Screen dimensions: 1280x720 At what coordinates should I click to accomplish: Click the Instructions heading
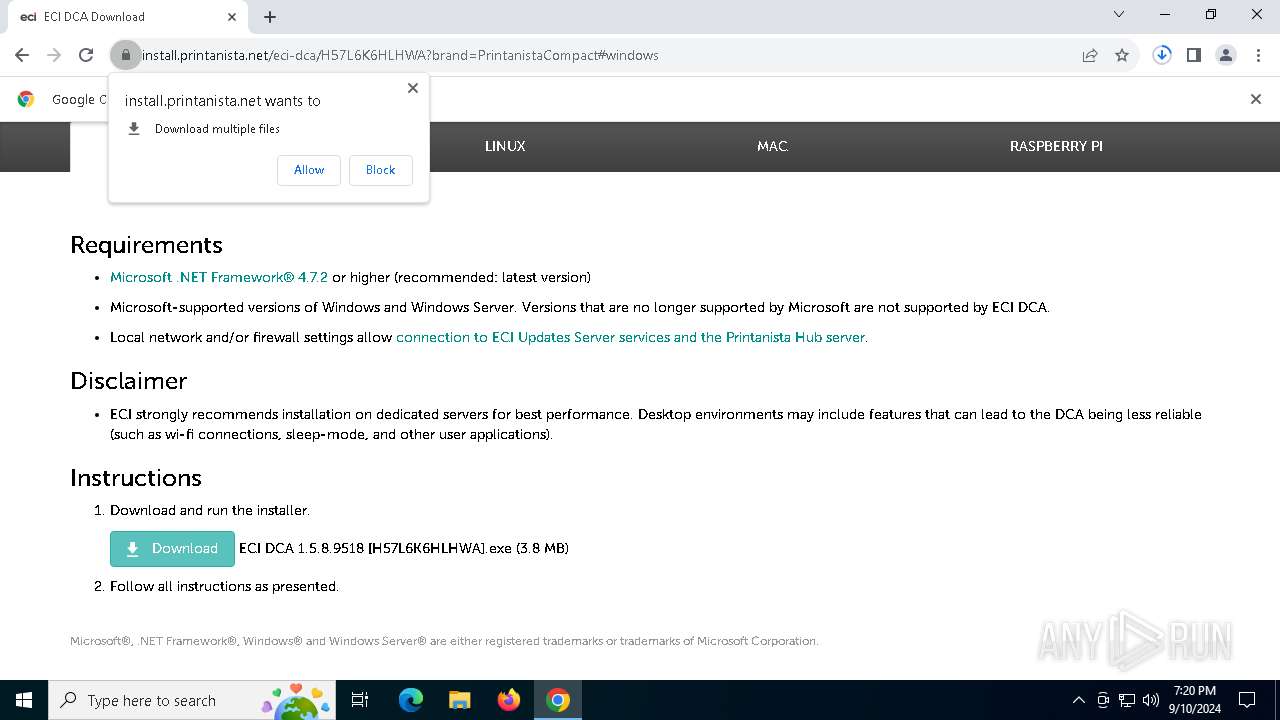click(136, 478)
